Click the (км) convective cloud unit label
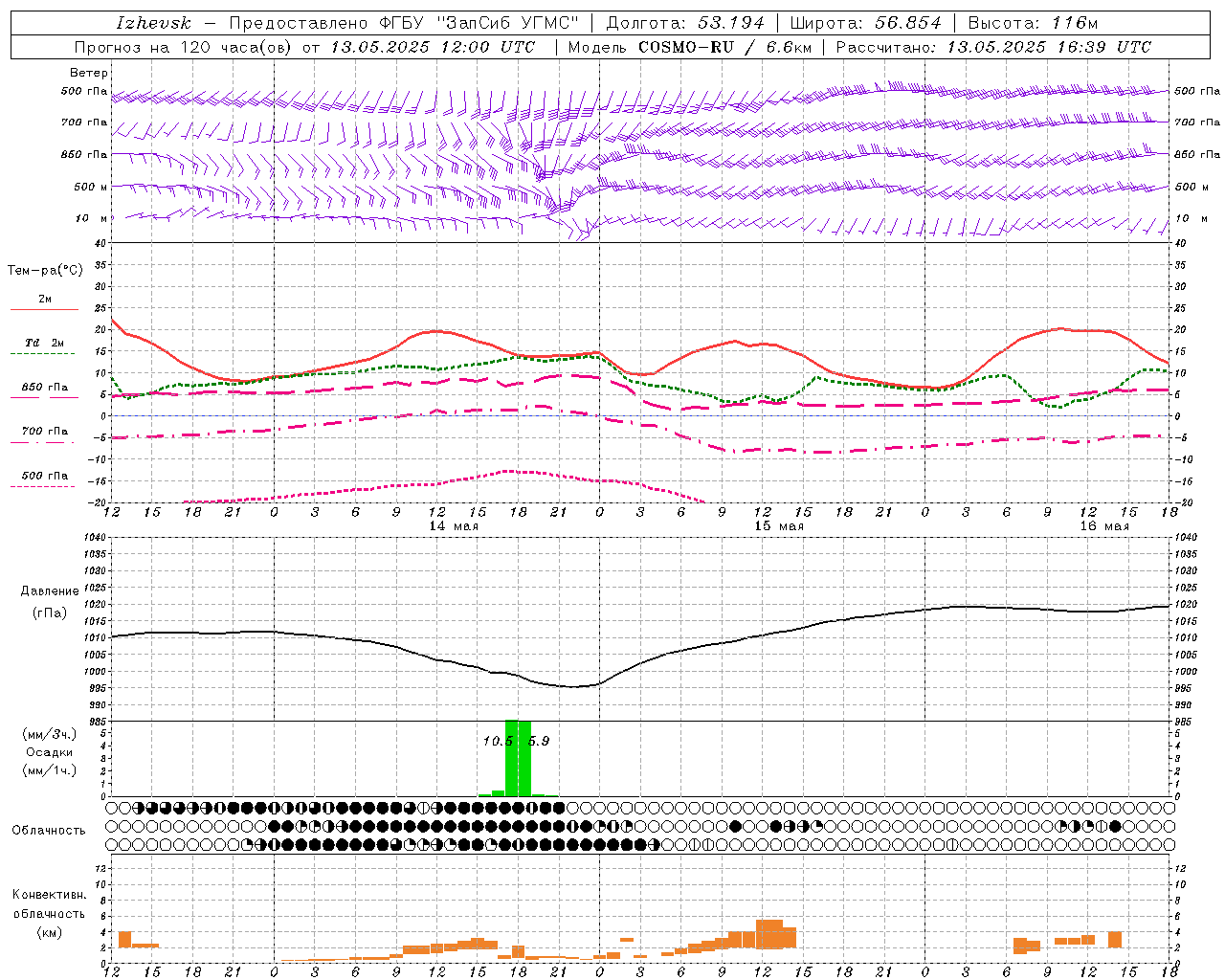The width and height of the screenshot is (1225, 980). pos(49,932)
